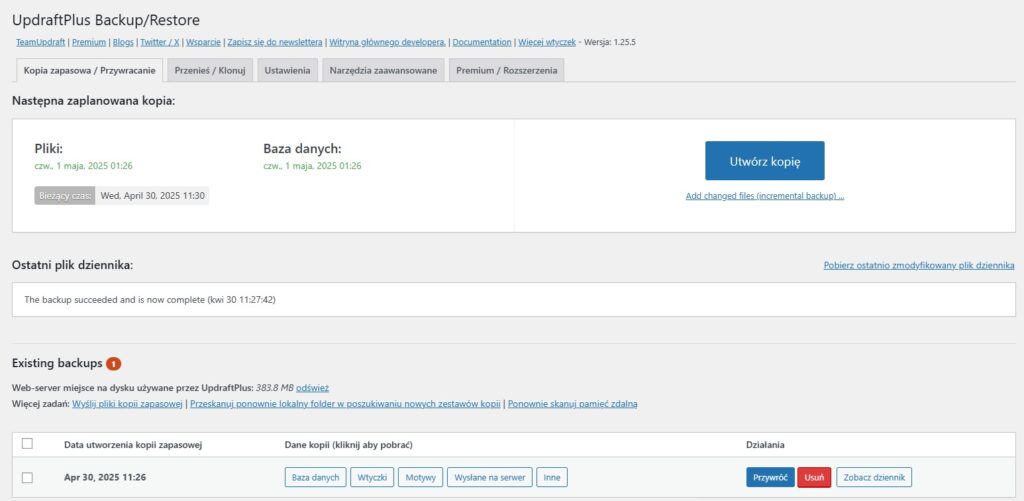Click the current time Wed, April 30, 2025 11:30
Screen dimensions: 1024x501
click(153, 196)
